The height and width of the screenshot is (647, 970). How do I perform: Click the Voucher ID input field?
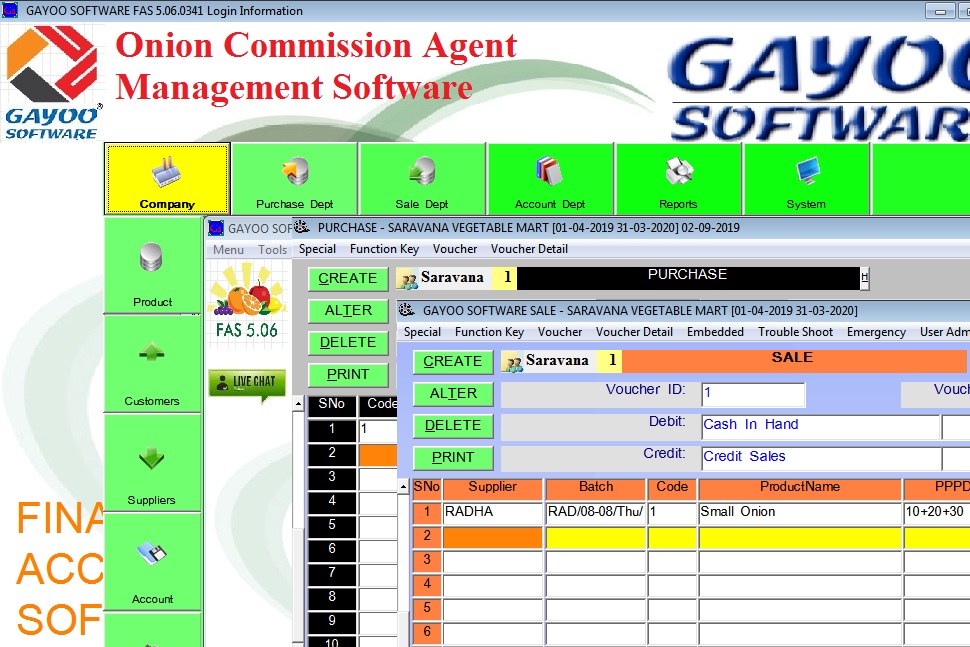point(753,394)
